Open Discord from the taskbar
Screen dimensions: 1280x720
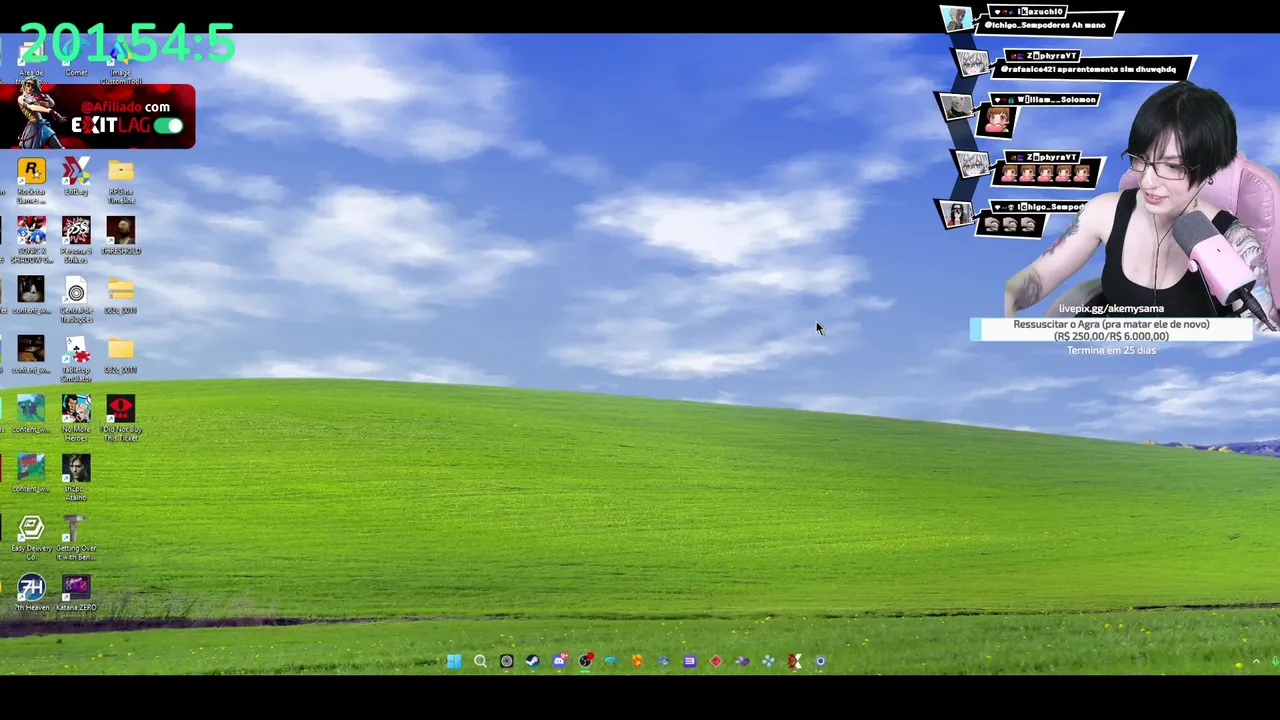[559, 661]
